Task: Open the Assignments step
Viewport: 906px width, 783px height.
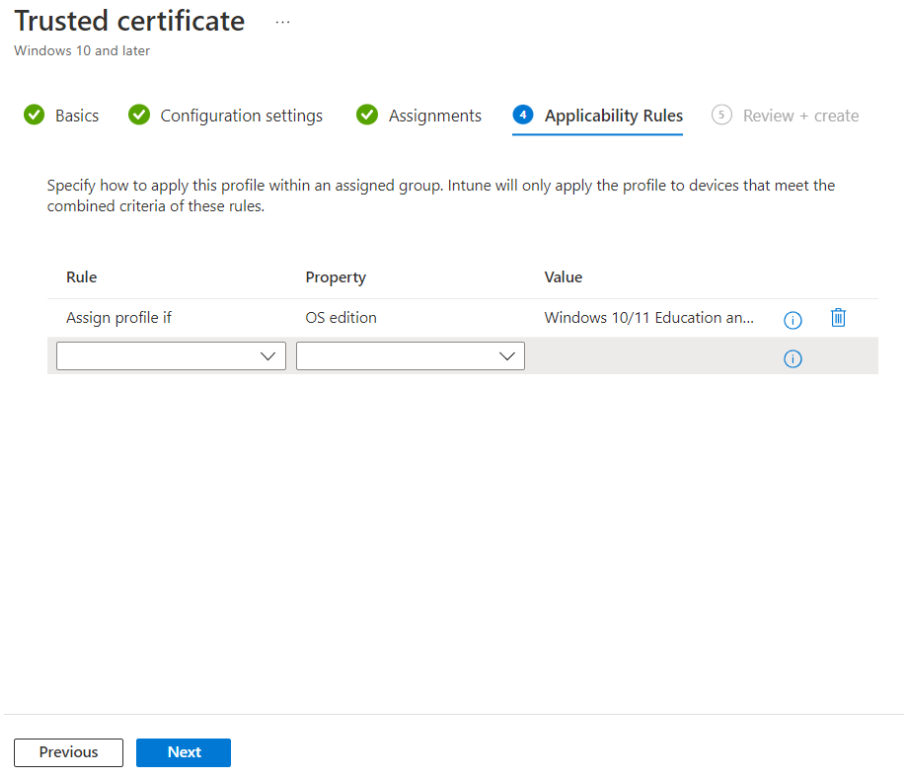Action: (x=435, y=116)
